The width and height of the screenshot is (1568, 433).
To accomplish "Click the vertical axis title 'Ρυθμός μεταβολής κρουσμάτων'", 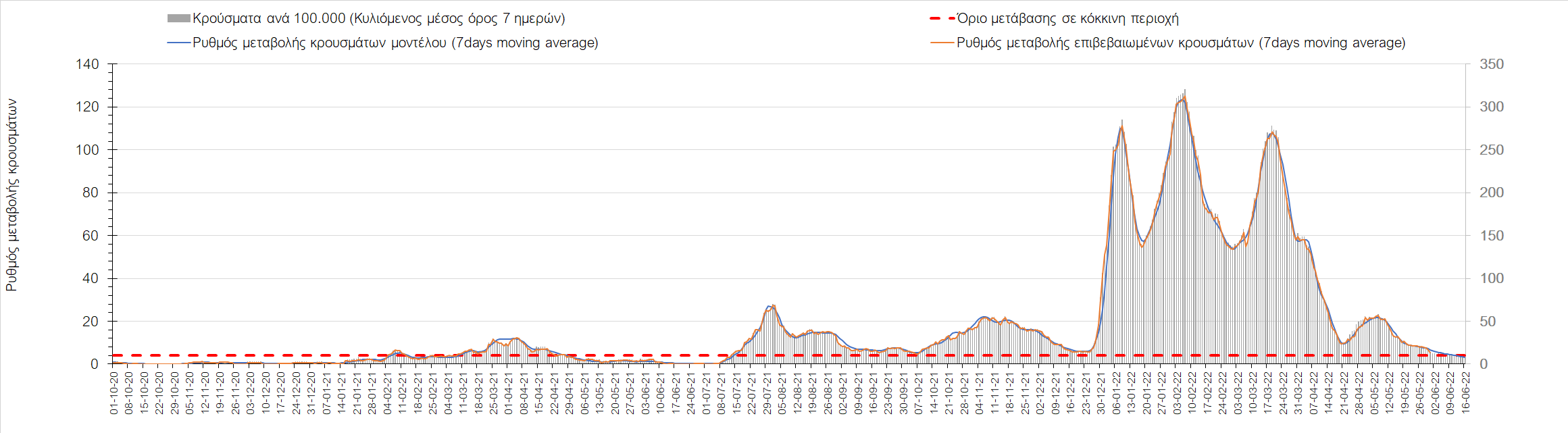I will 11,195.
